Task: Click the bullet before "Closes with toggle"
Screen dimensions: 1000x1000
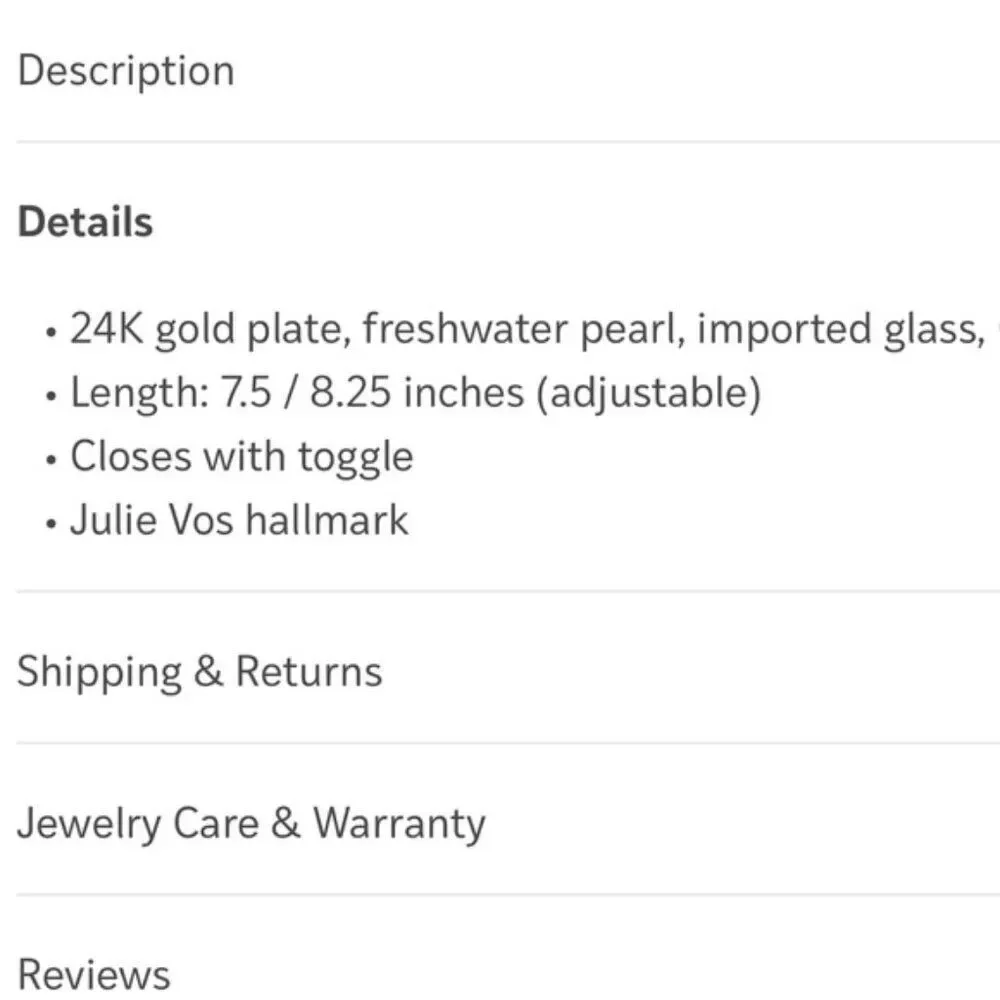Action: 51,460
